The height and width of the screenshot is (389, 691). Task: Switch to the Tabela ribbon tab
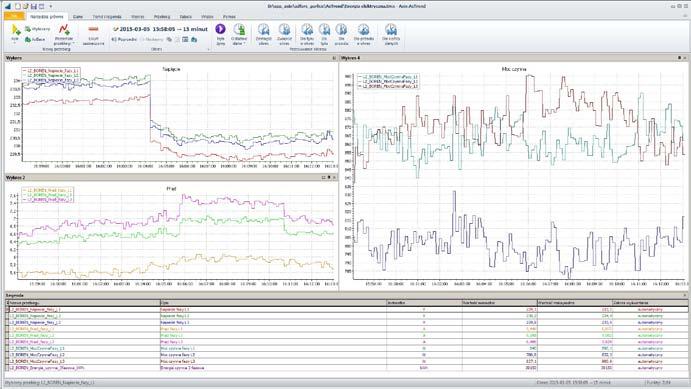click(186, 17)
